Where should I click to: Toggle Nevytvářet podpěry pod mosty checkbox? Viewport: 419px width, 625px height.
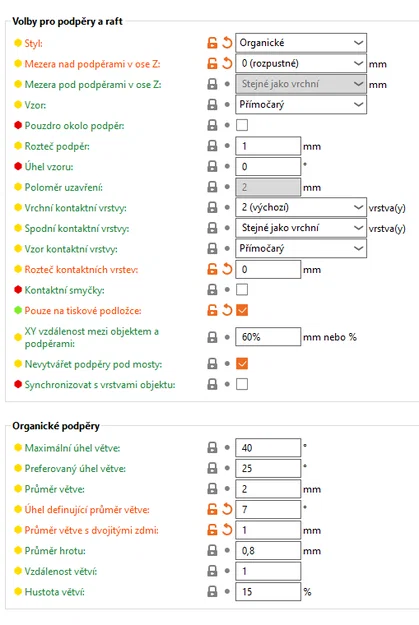tap(242, 364)
